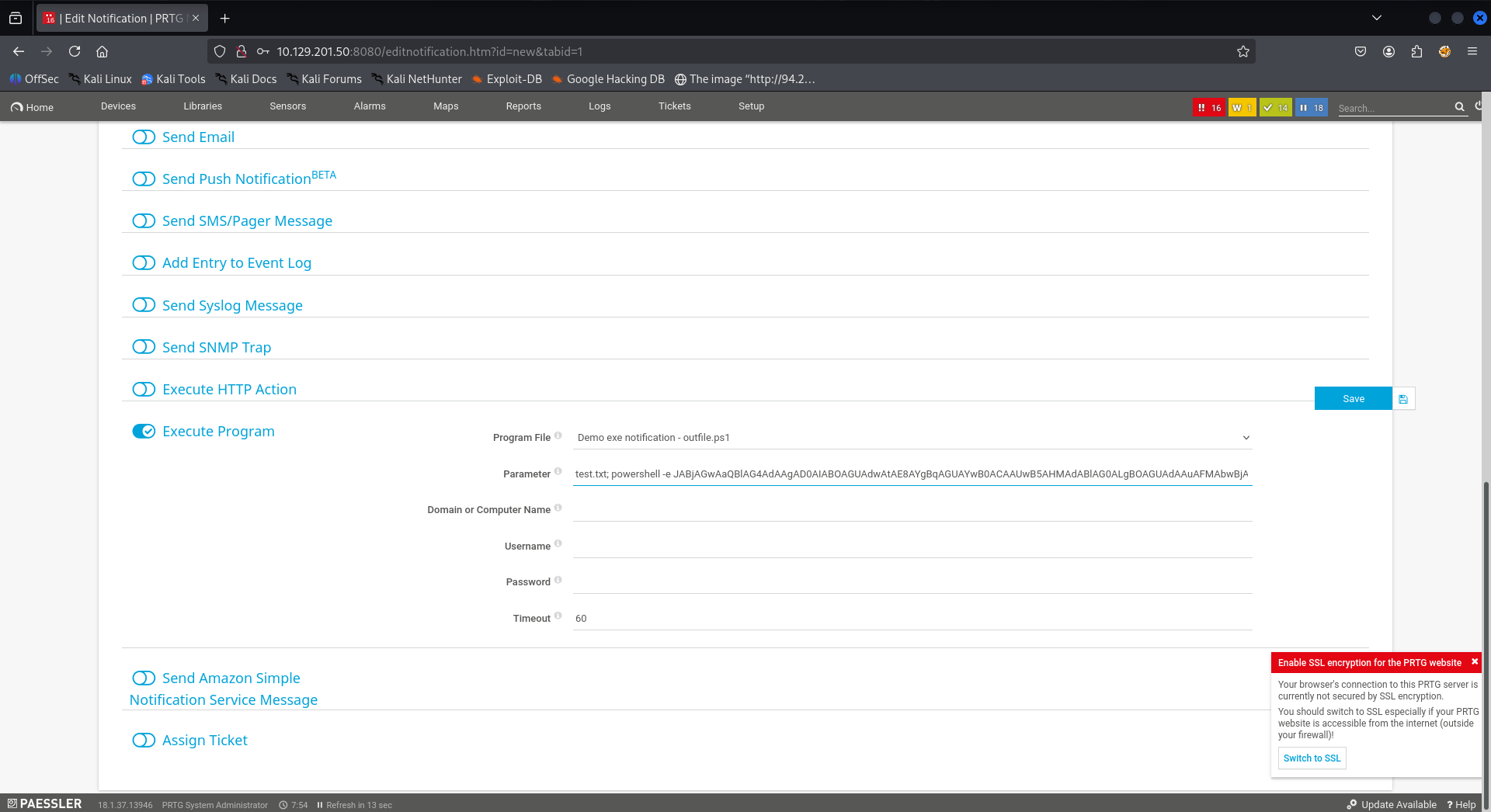The width and height of the screenshot is (1491, 812).
Task: Disable the Execute Program toggle
Action: pos(144,432)
